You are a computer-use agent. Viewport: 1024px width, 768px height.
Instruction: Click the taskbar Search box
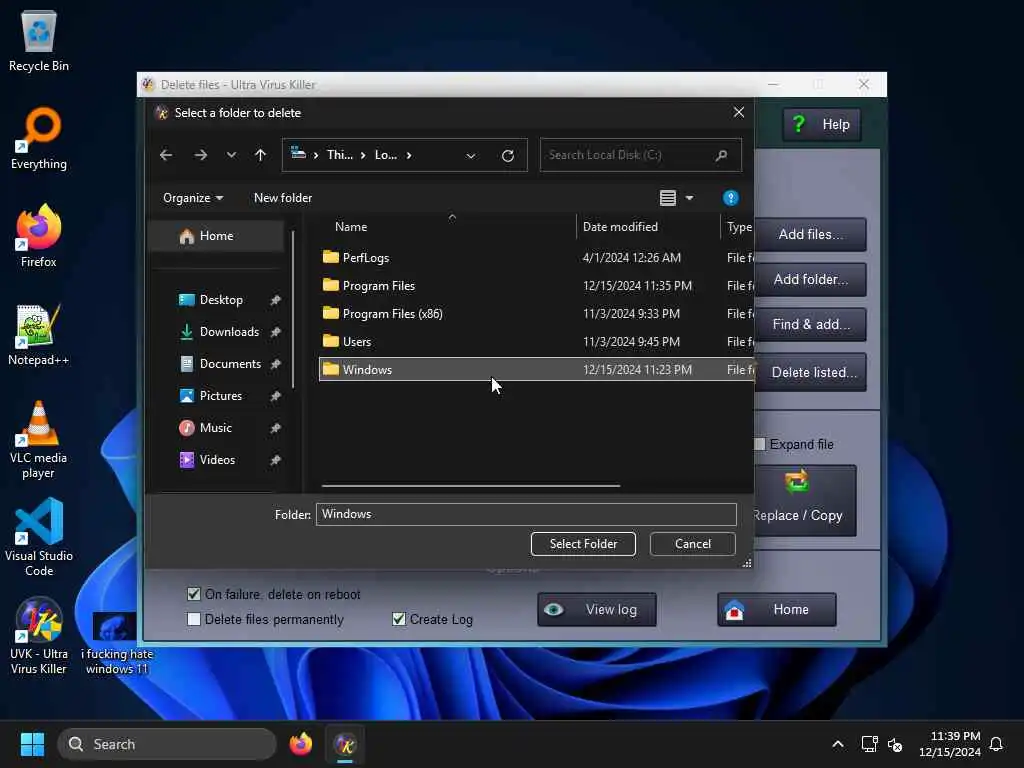167,744
